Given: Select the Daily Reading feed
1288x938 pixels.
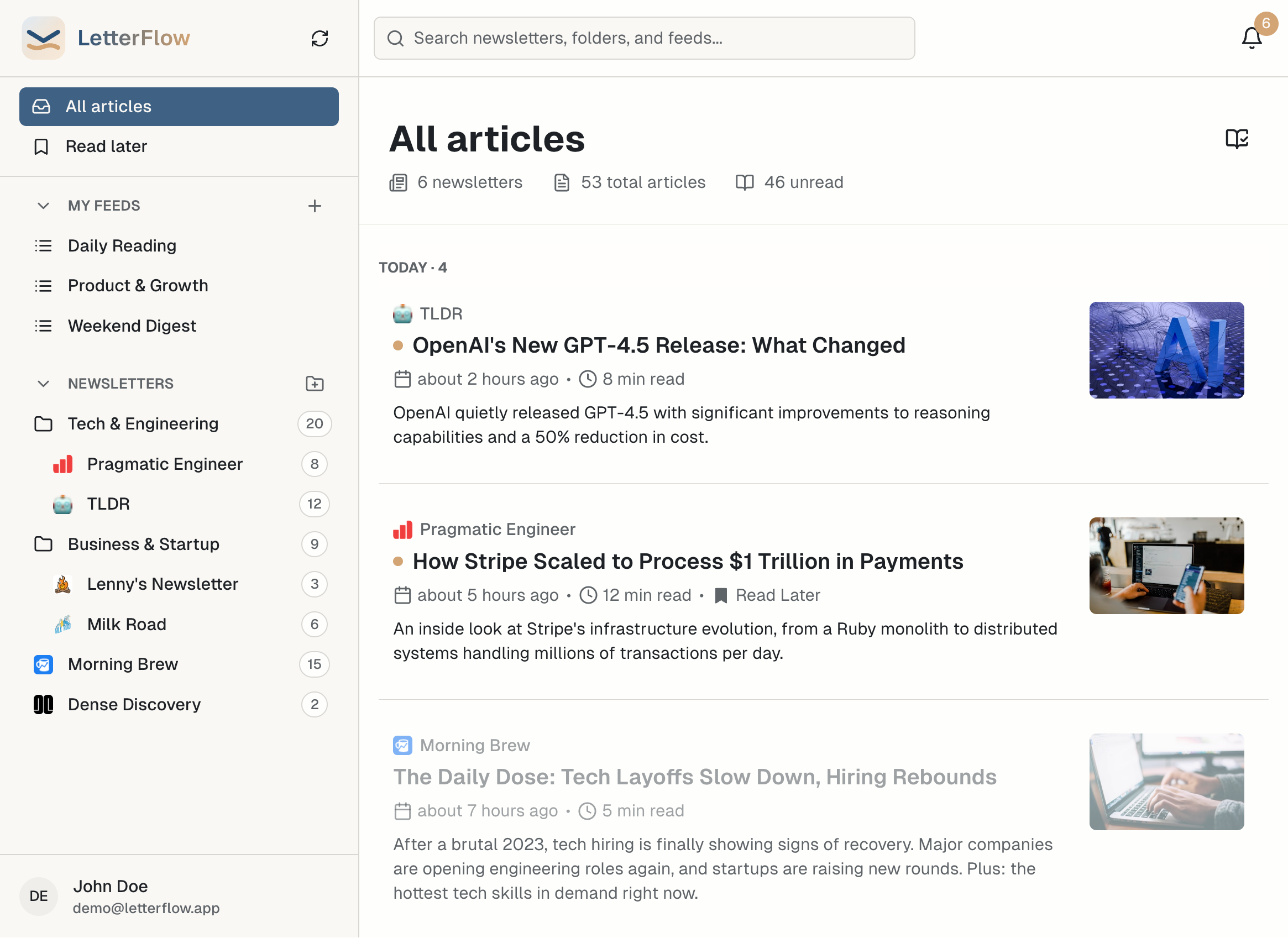Looking at the screenshot, I should [x=122, y=246].
